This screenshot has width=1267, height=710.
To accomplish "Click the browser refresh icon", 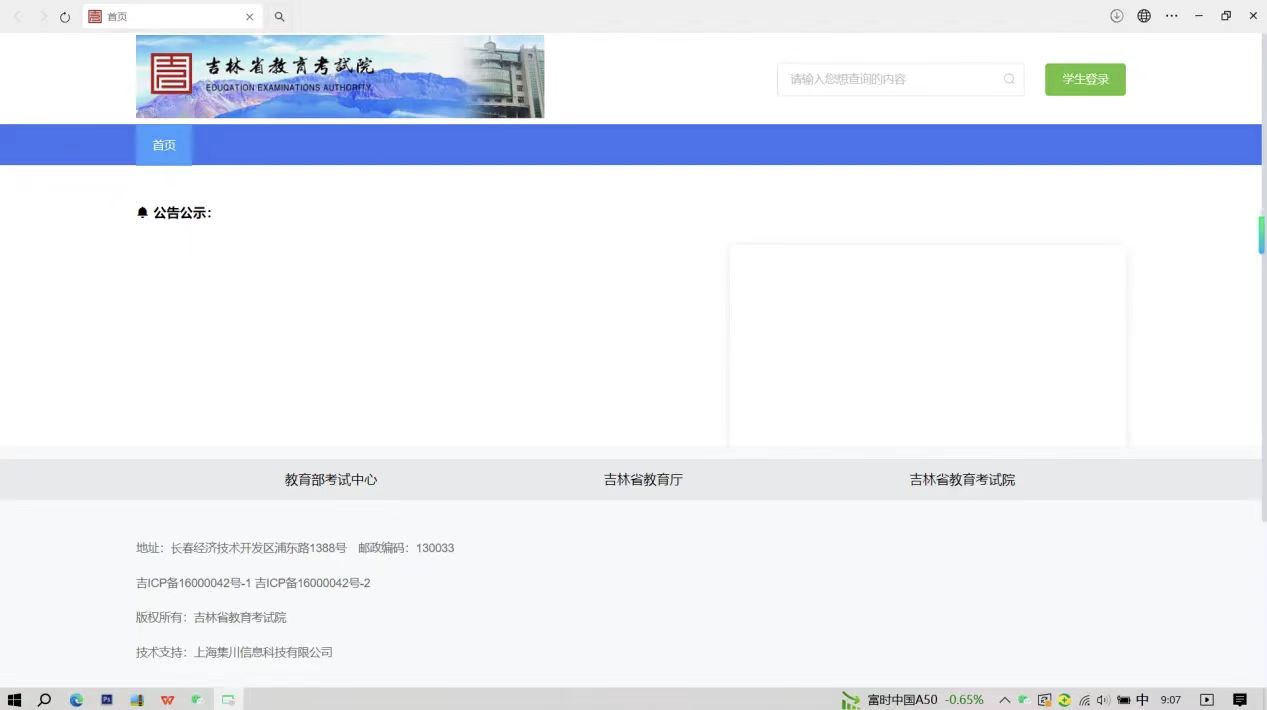I will click(65, 17).
